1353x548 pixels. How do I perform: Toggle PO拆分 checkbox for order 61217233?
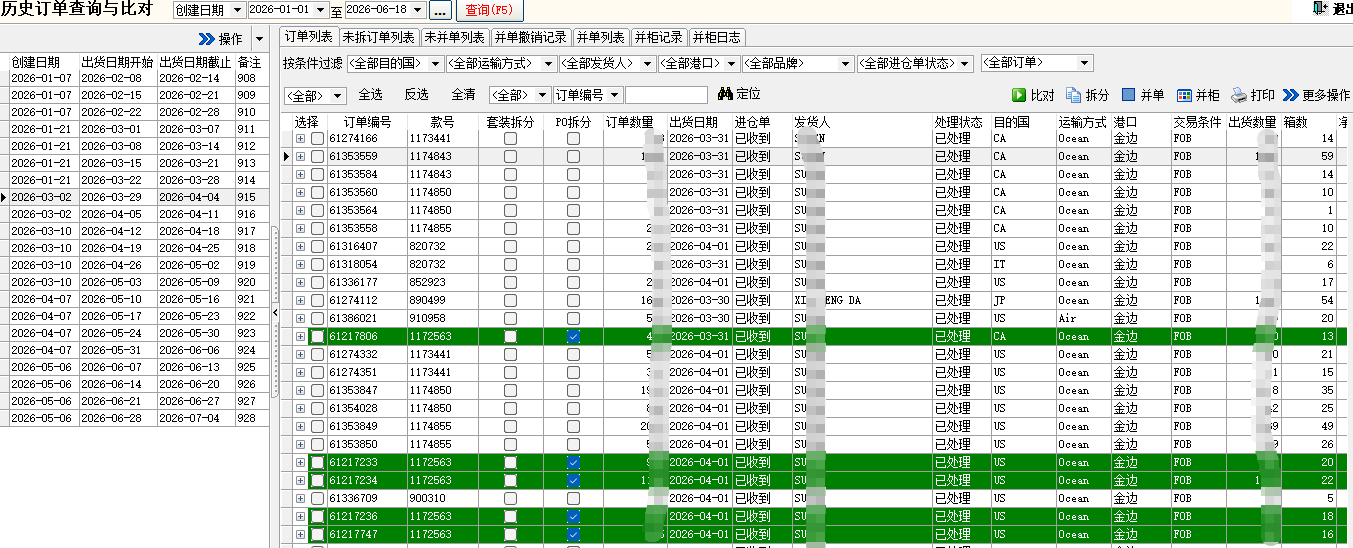coord(573,463)
